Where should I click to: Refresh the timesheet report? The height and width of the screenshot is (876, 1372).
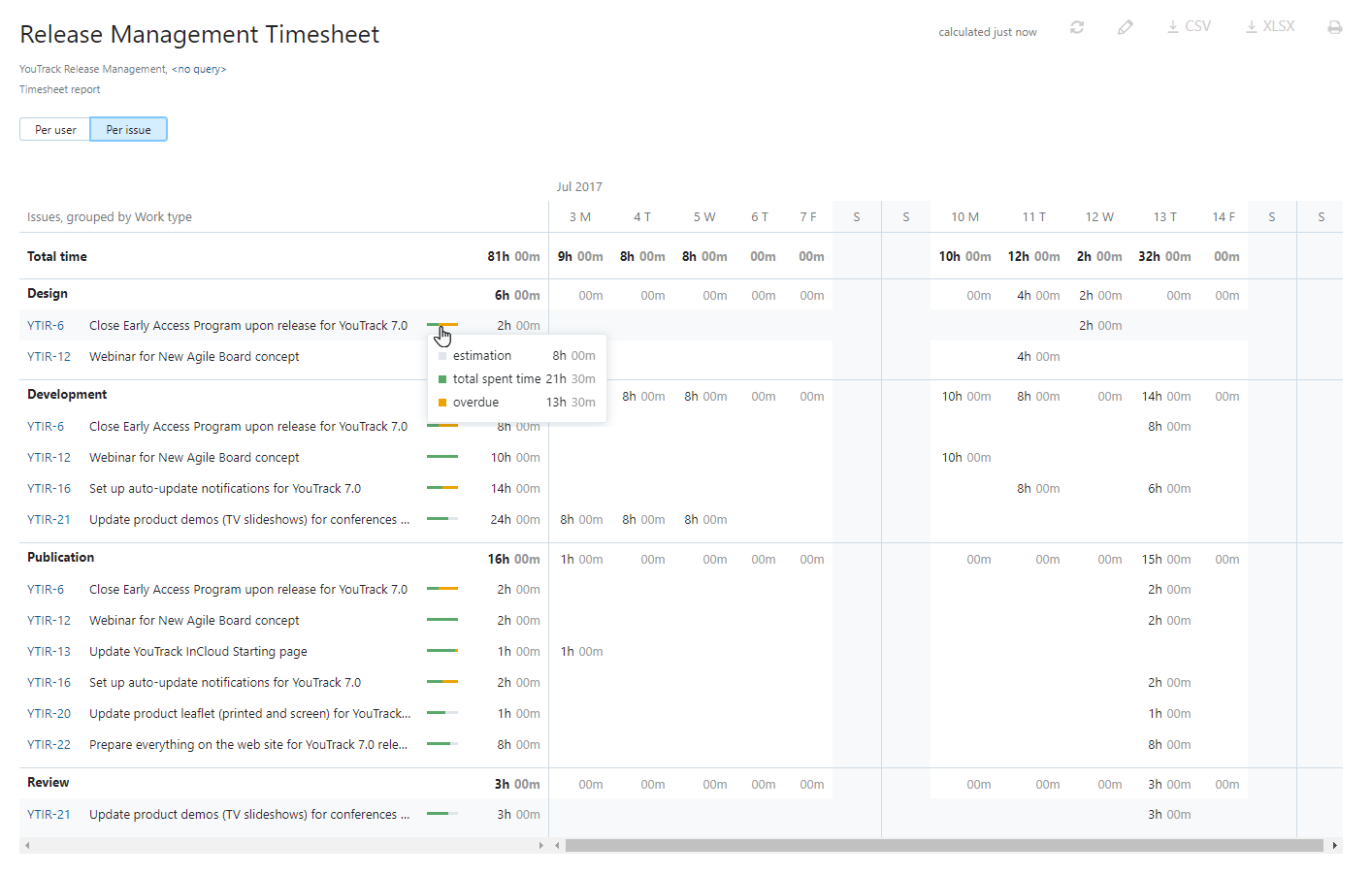click(1076, 27)
